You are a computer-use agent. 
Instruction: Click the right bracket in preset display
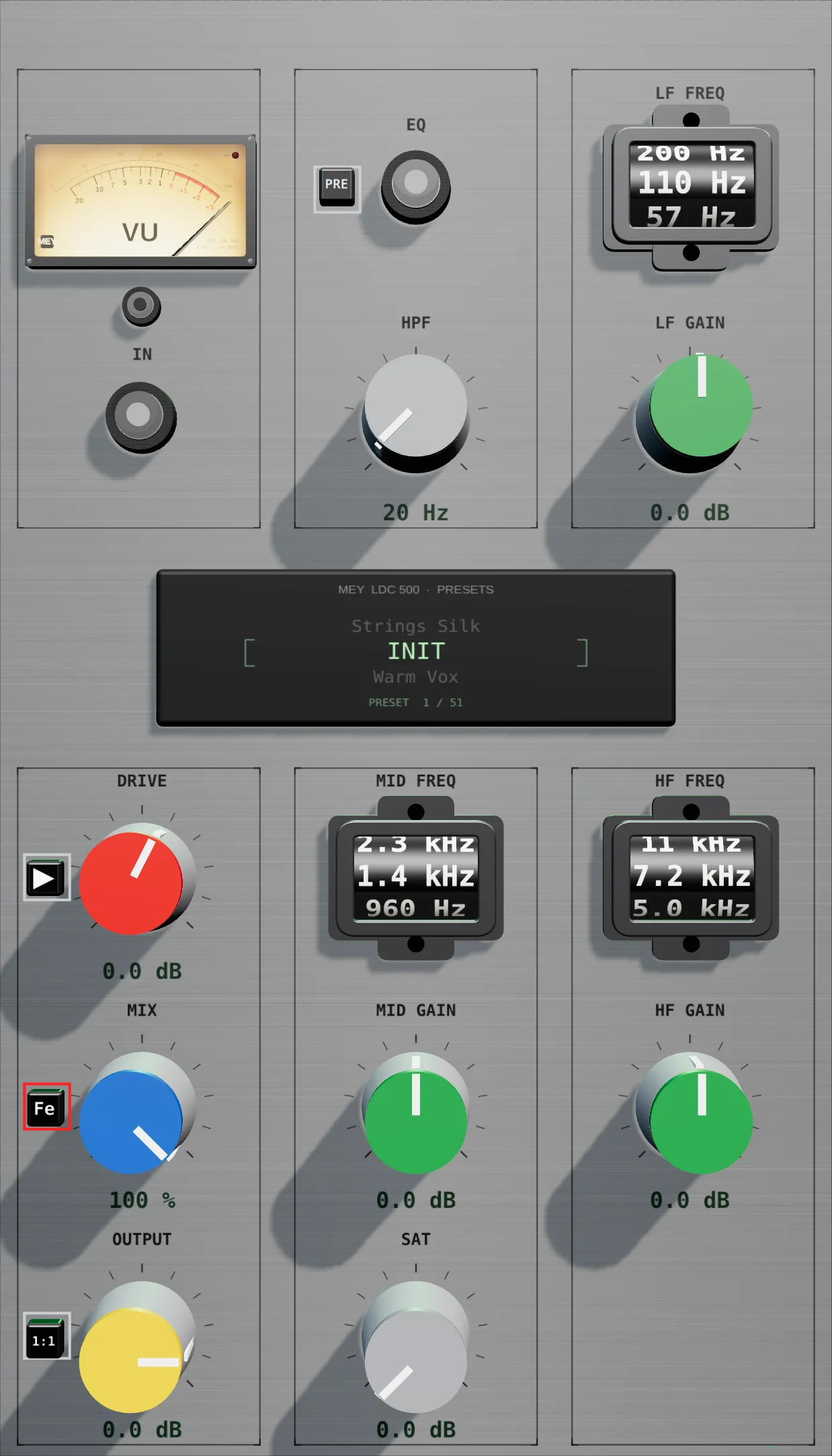pos(582,653)
